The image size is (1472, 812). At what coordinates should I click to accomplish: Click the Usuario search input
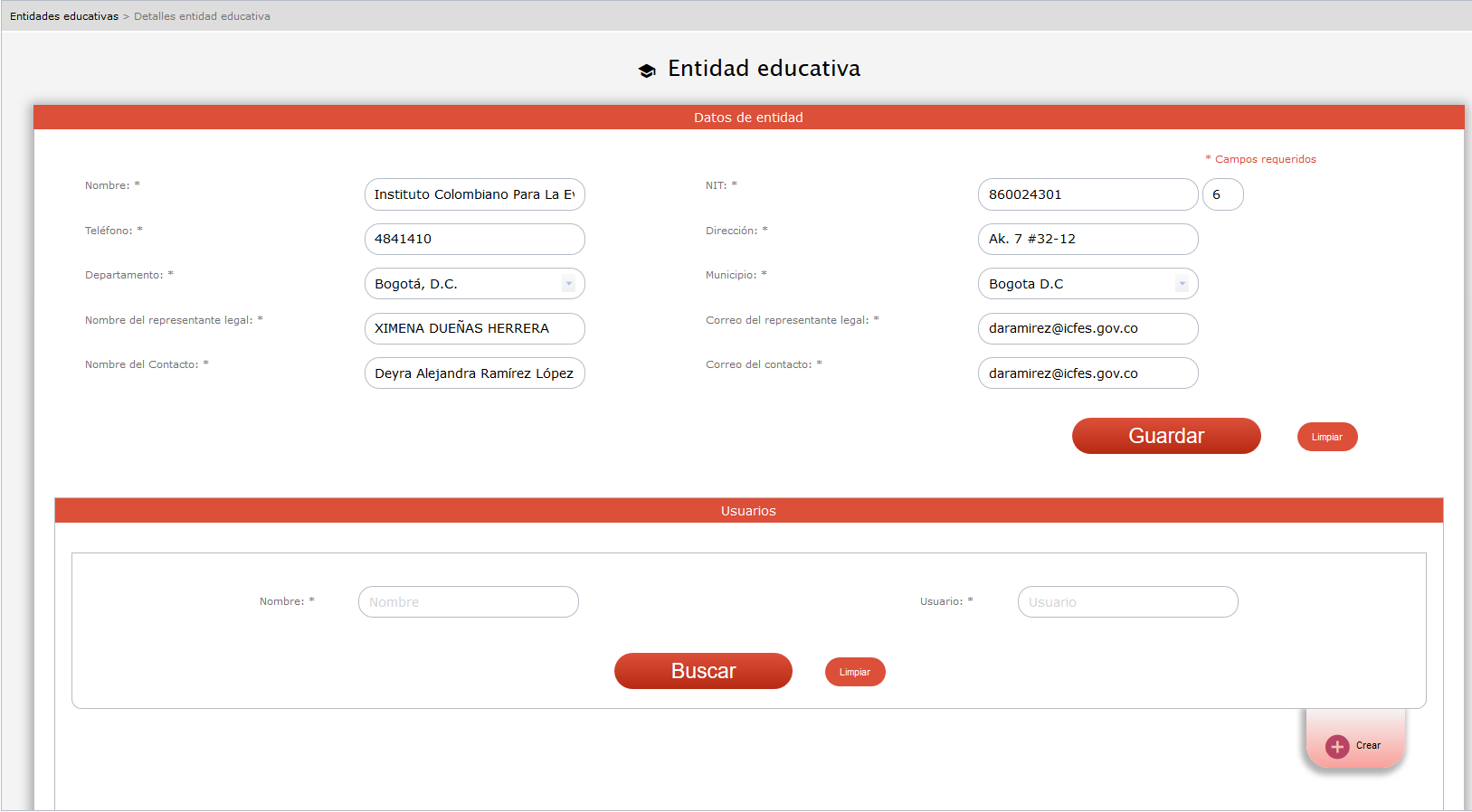point(1126,602)
